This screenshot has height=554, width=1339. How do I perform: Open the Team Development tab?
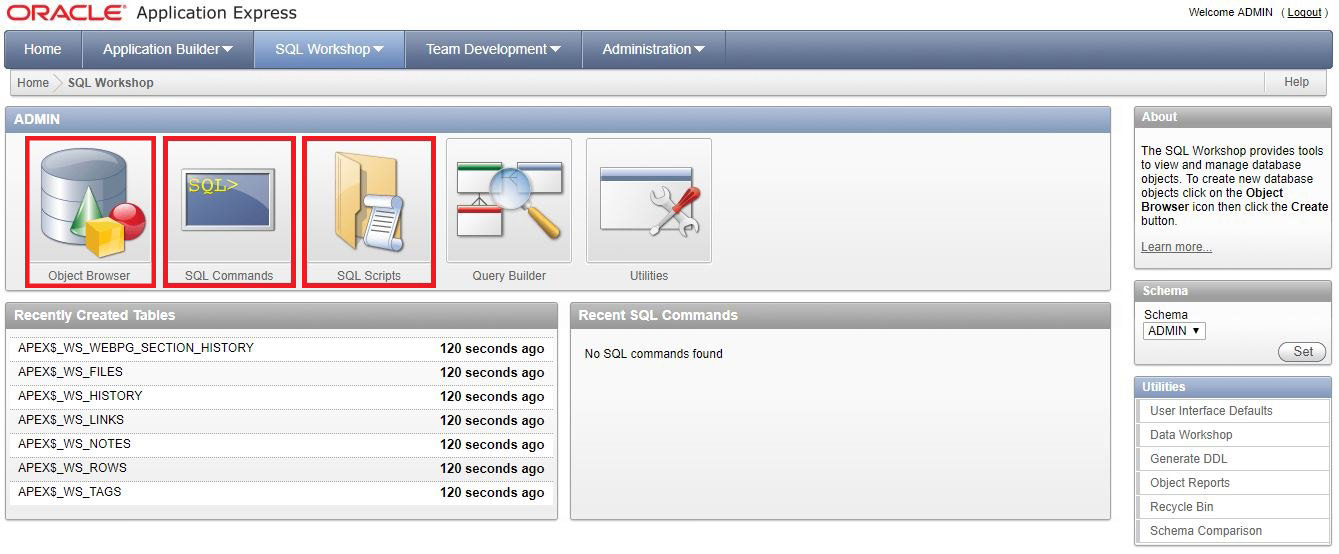coord(493,49)
